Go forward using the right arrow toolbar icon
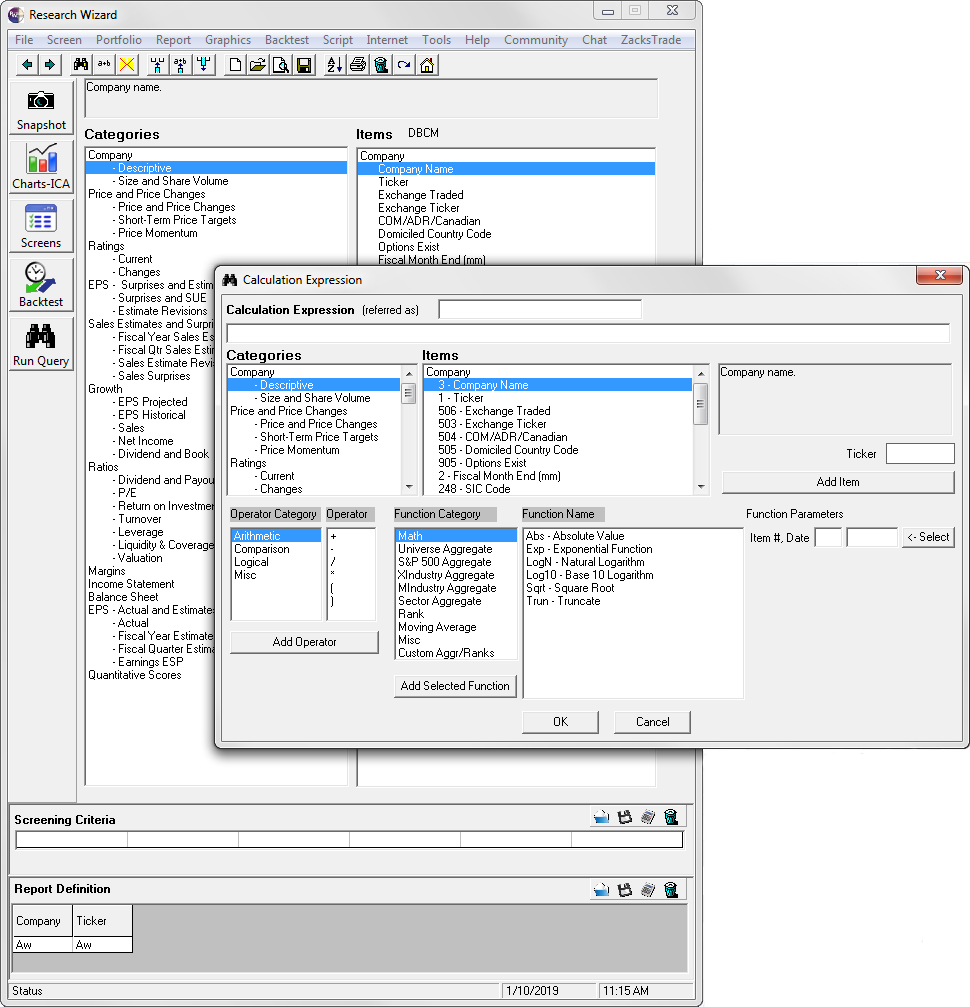 (x=49, y=65)
